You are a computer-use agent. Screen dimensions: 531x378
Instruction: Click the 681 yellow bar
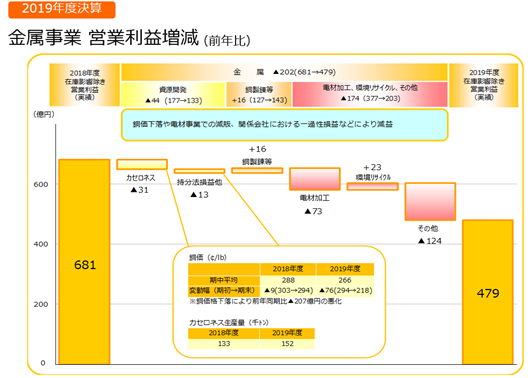click(x=84, y=261)
